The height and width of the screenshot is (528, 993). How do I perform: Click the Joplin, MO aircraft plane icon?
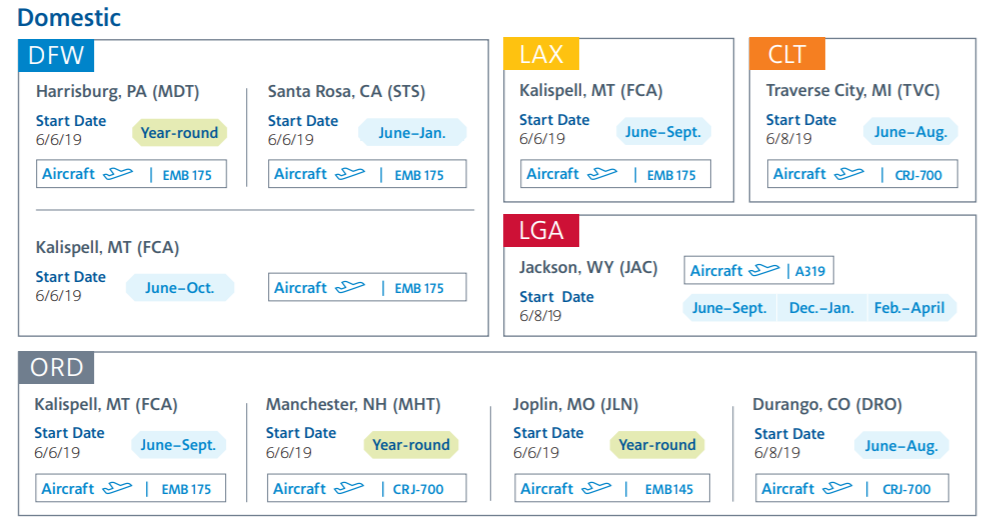point(596,489)
